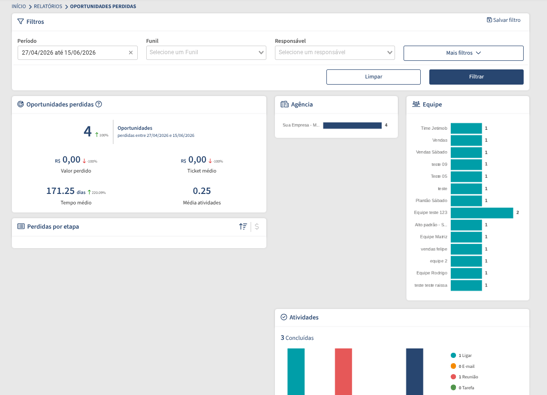
Task: Click the Equipe Matriz team label
Action: (433, 237)
